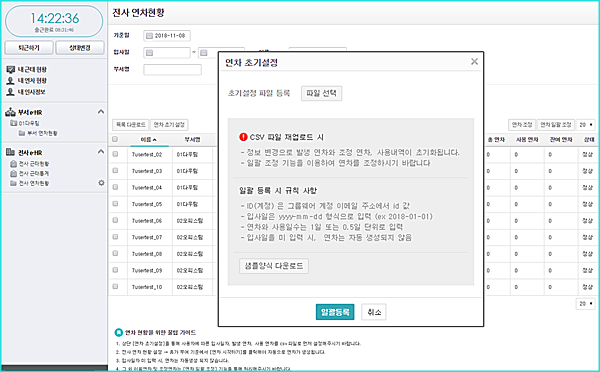The width and height of the screenshot is (600, 372).
Task: Click the 연차일괄 조정 button
Action: (x=556, y=125)
